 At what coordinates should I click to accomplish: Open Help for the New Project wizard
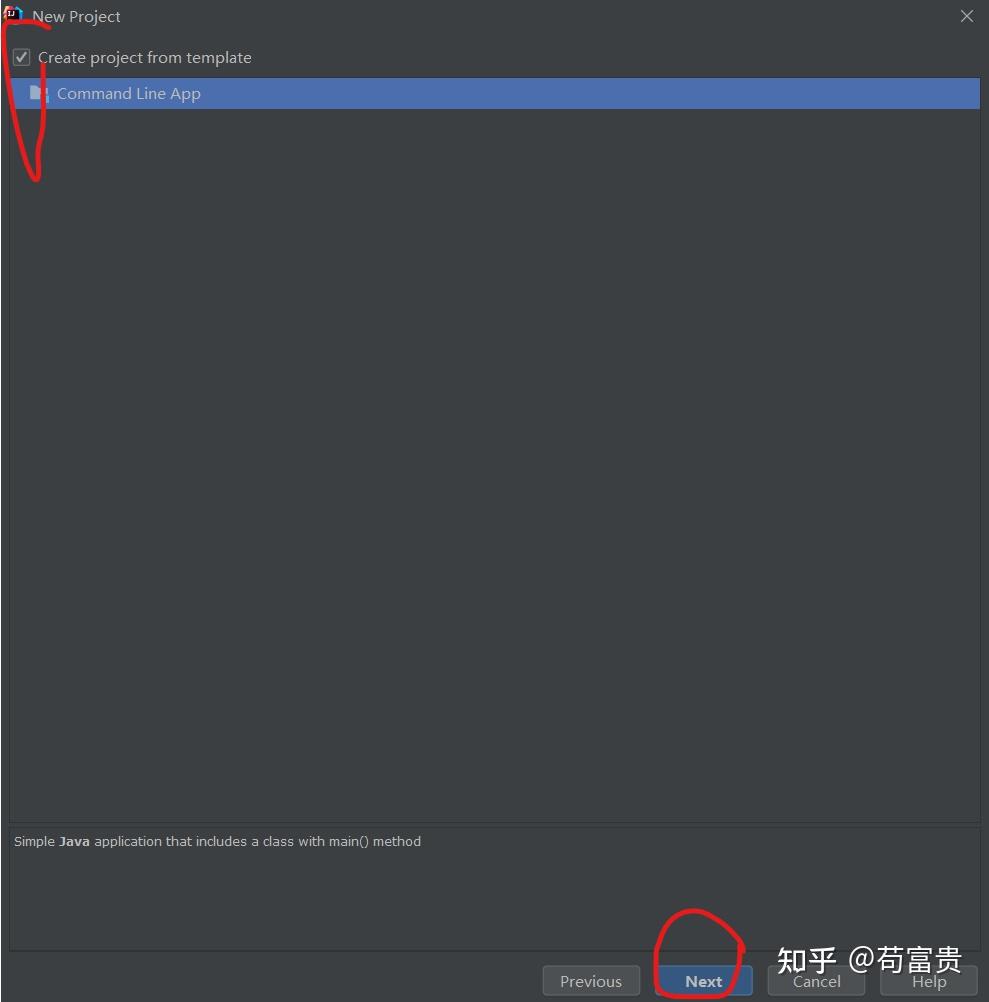point(928,983)
